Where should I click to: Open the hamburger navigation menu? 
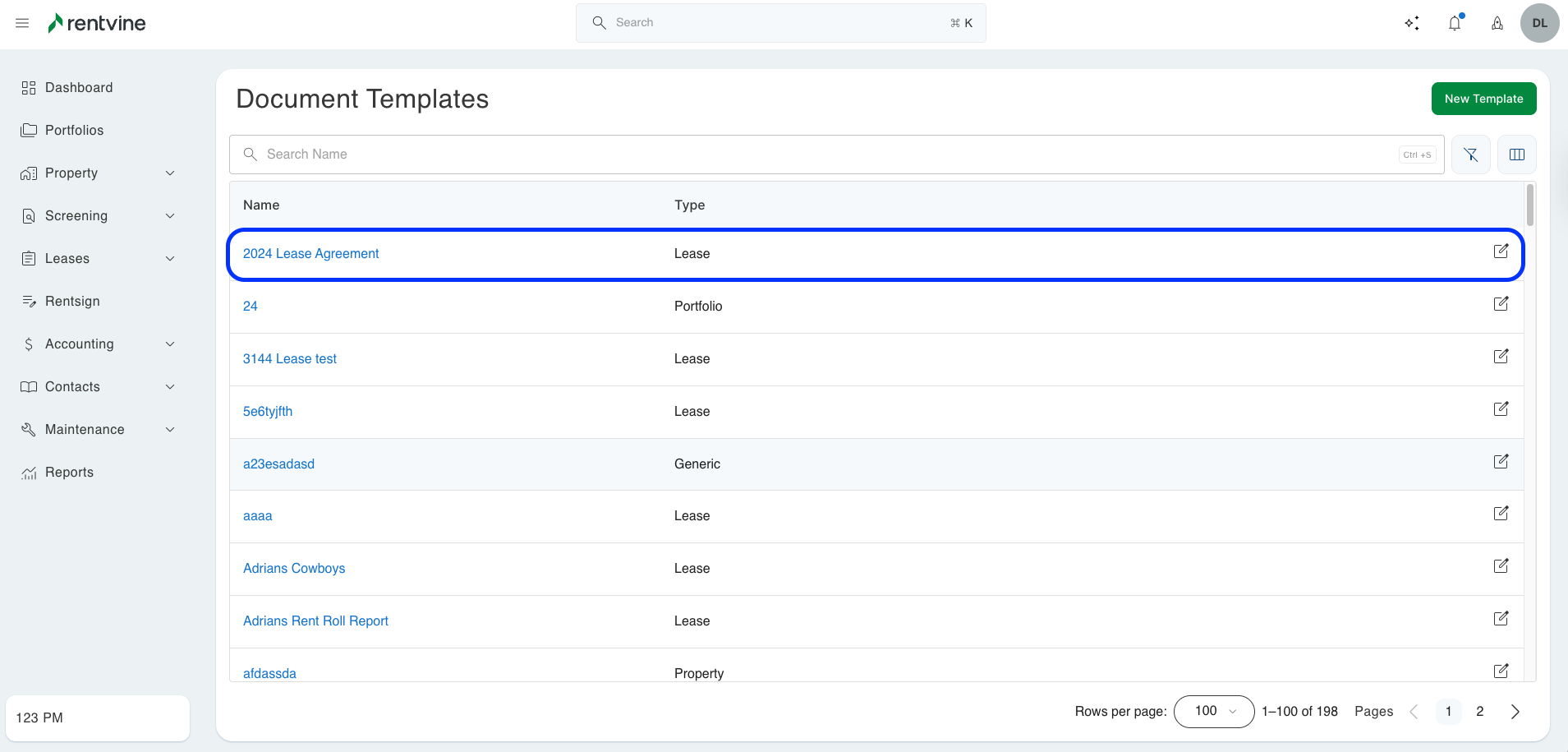point(22,23)
